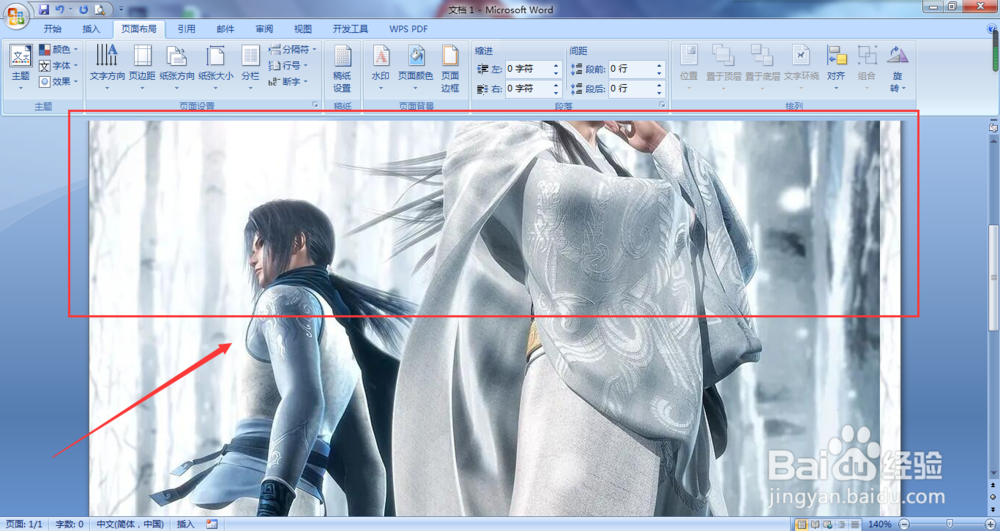Image resolution: width=1000 pixels, height=531 pixels.
Task: Open 页面边框 page borders
Action: tap(450, 67)
